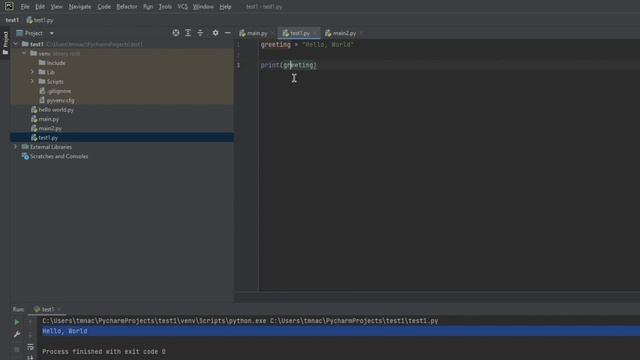Select main2.py in project tree
The height and width of the screenshot is (360, 640).
pyautogui.click(x=47, y=128)
